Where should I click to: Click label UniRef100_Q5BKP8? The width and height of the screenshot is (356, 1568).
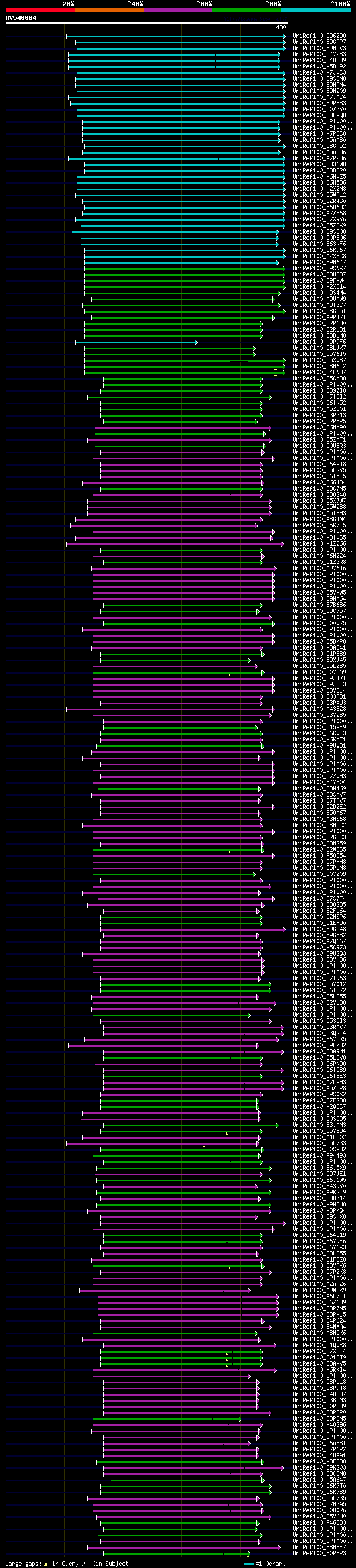319,641
